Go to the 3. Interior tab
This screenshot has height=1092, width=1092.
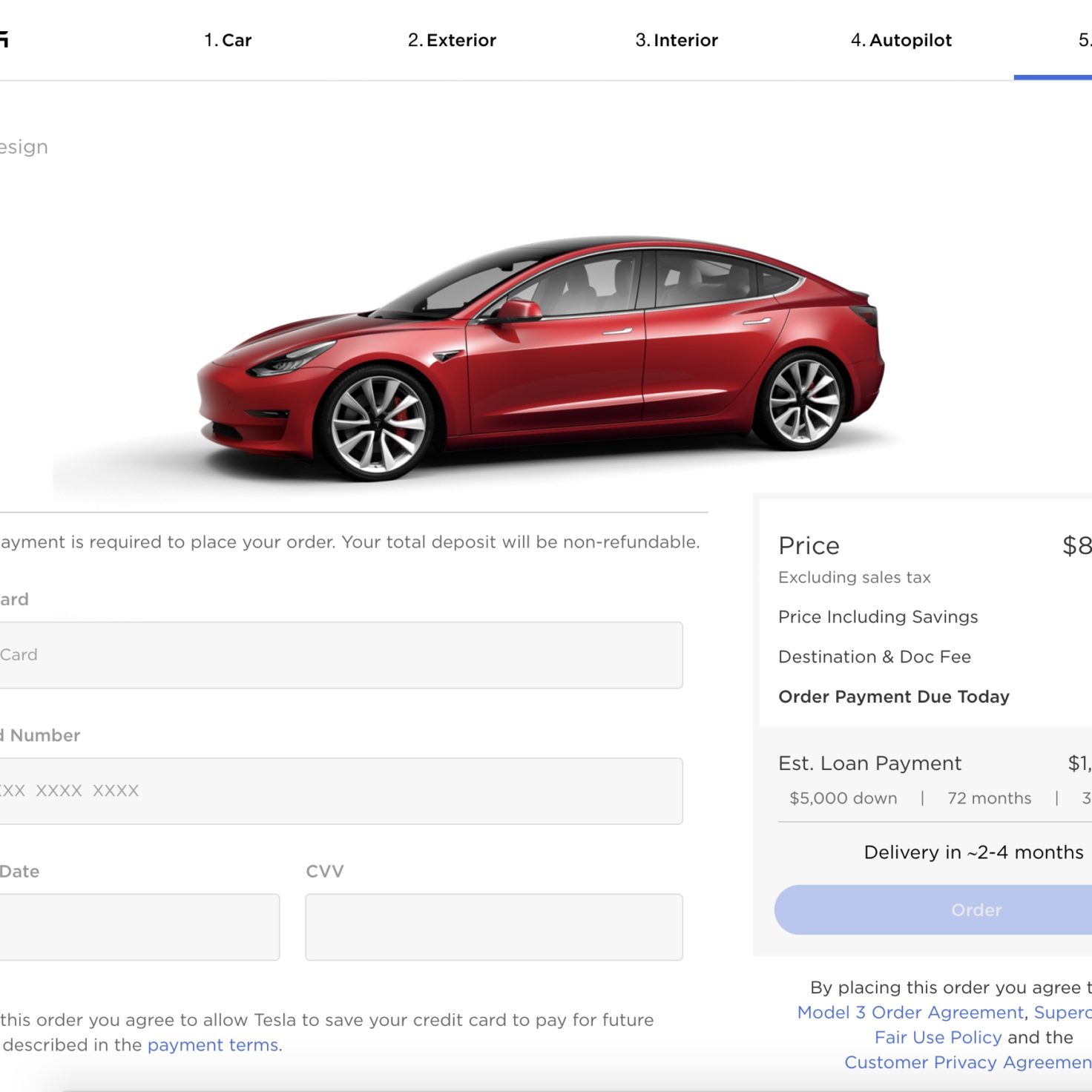(x=677, y=40)
